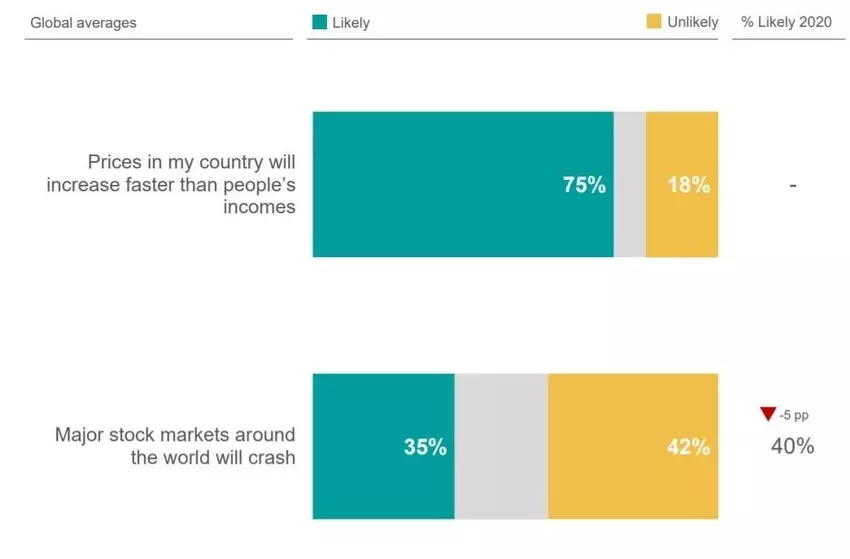Screen dimensions: 850x559
Task: Select the Likely legend label text
Action: (351, 23)
